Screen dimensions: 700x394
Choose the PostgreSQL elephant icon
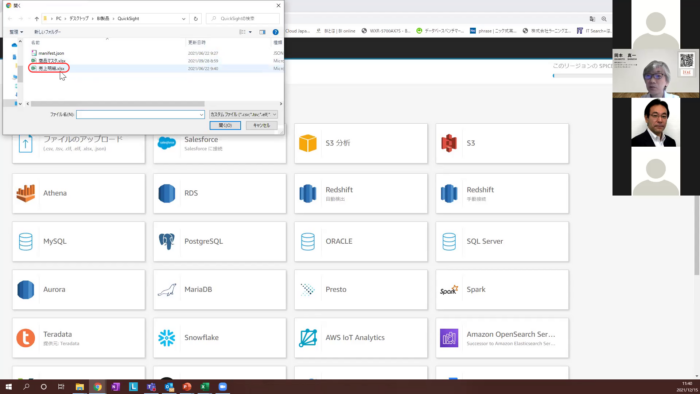pyautogui.click(x=167, y=241)
